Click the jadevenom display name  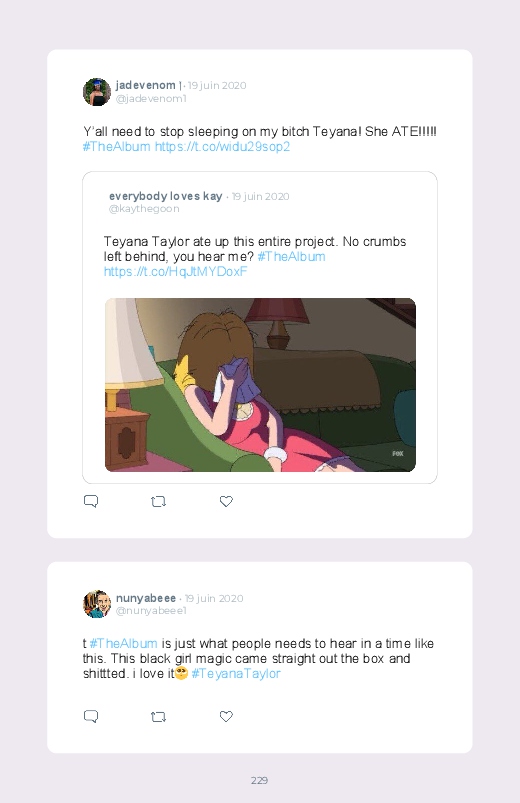tap(145, 85)
